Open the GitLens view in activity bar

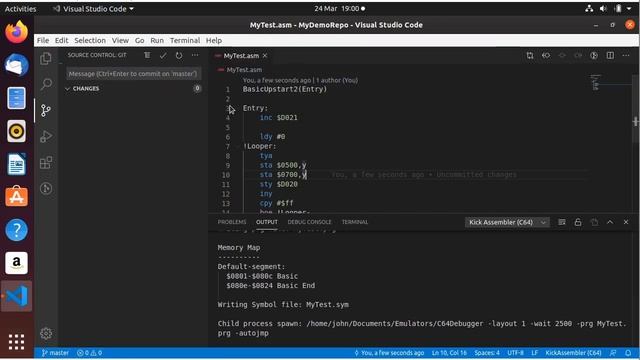[46, 188]
